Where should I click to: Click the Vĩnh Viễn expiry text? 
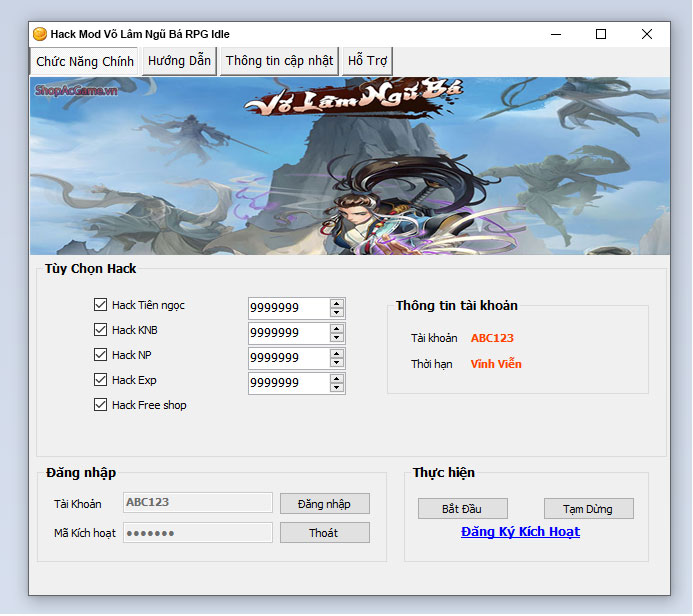coord(496,364)
